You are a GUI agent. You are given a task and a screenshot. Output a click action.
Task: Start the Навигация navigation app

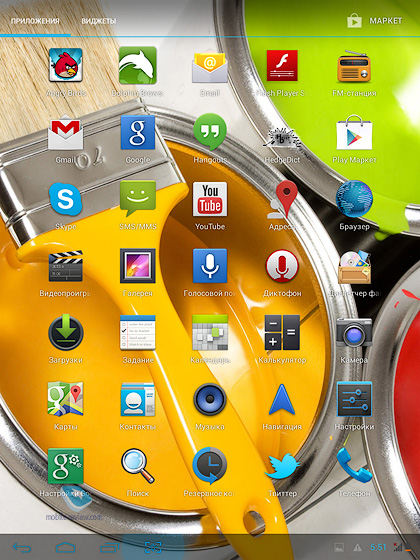[282, 399]
